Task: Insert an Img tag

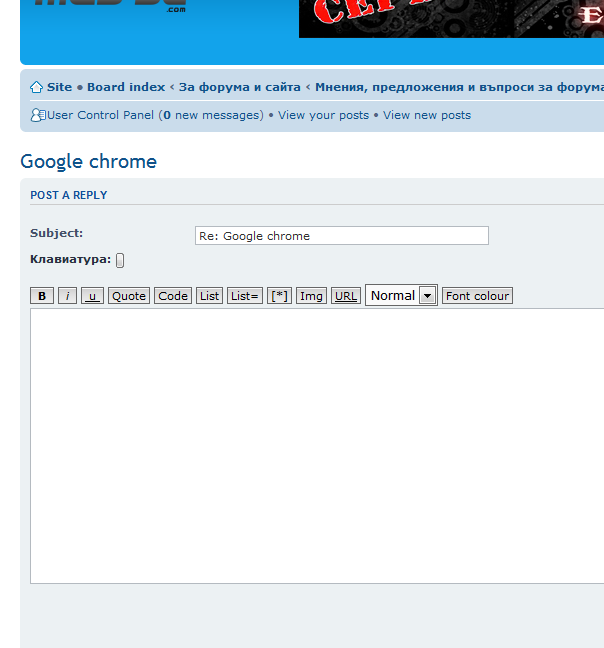Action: [x=312, y=296]
